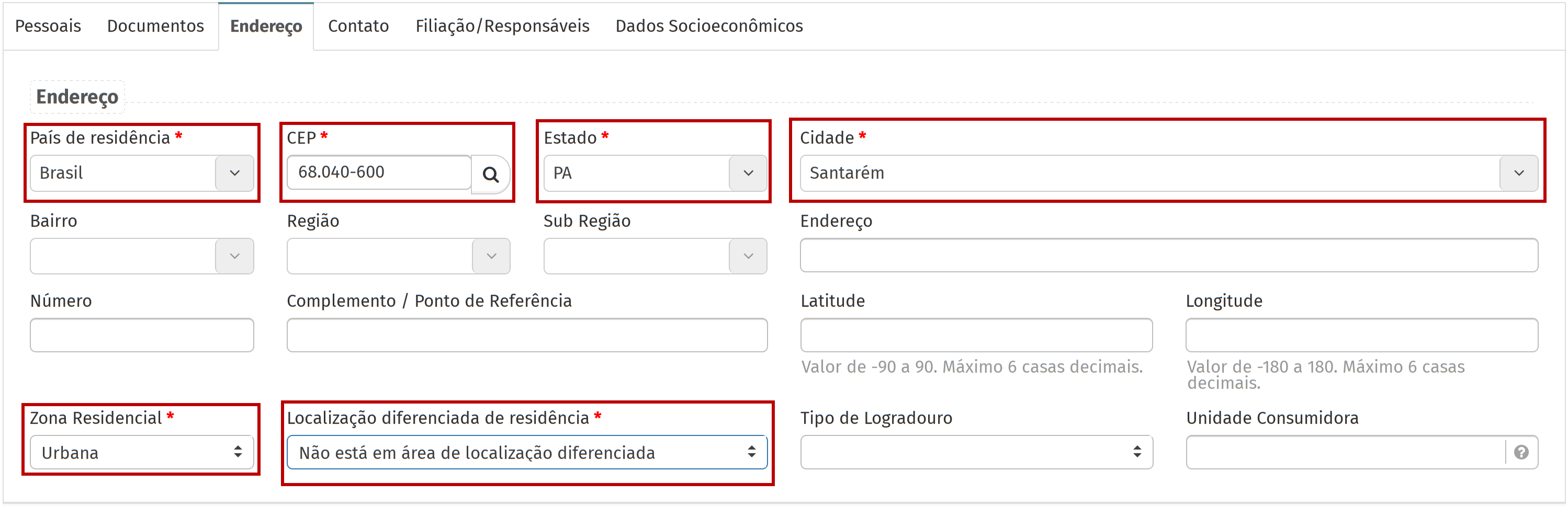
Task: Click the CEP input field
Action: 379,172
